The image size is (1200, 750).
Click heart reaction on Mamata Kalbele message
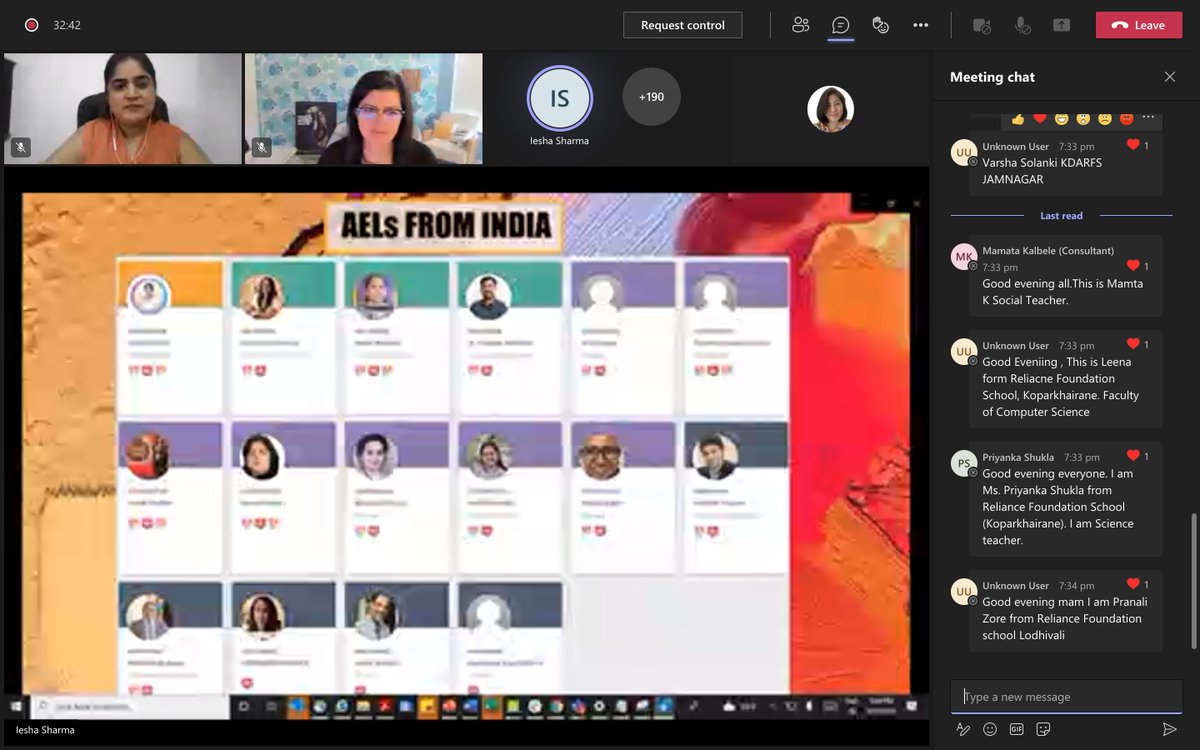tap(1133, 265)
